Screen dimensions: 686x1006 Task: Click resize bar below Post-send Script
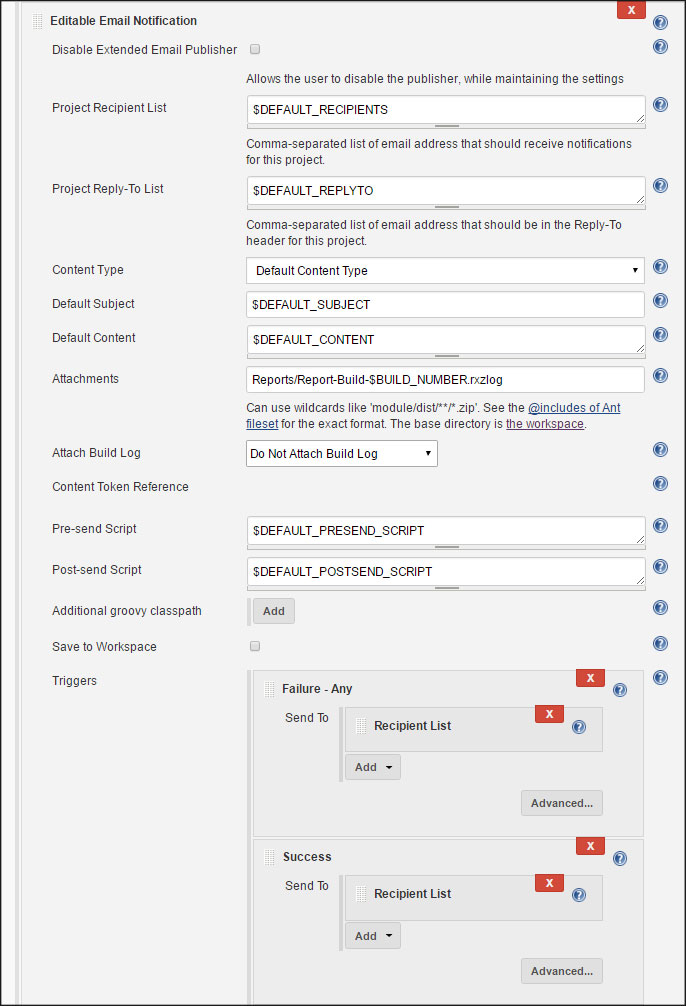point(446,588)
